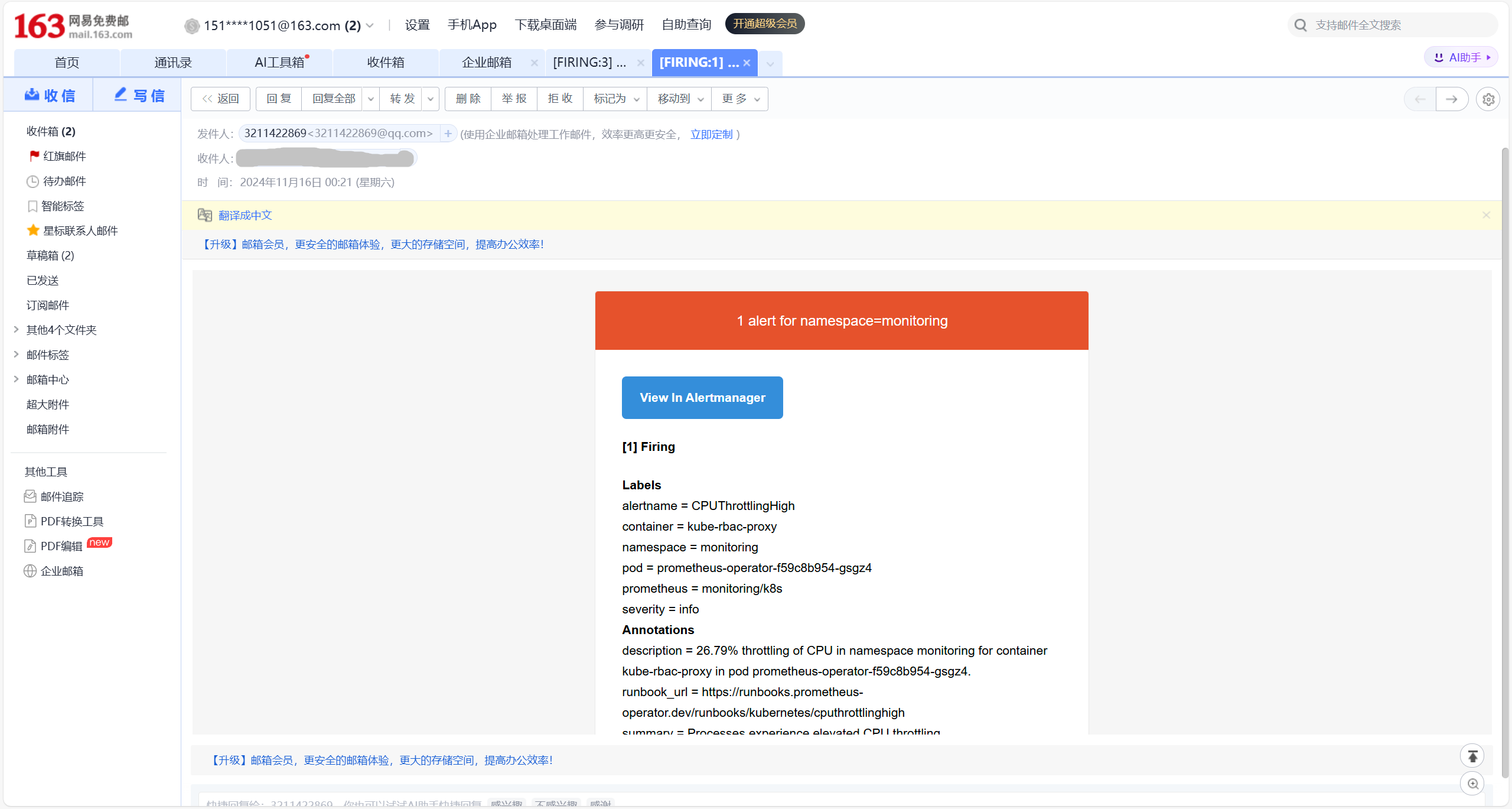Open PDF转换工具 in sidebar
The width and height of the screenshot is (1512, 809).
click(71, 521)
